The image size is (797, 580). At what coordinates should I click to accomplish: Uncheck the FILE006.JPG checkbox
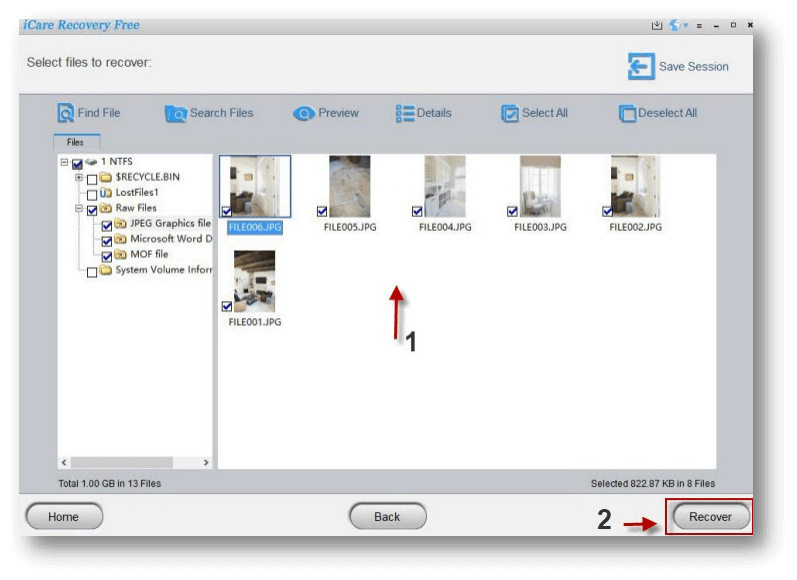coord(227,211)
